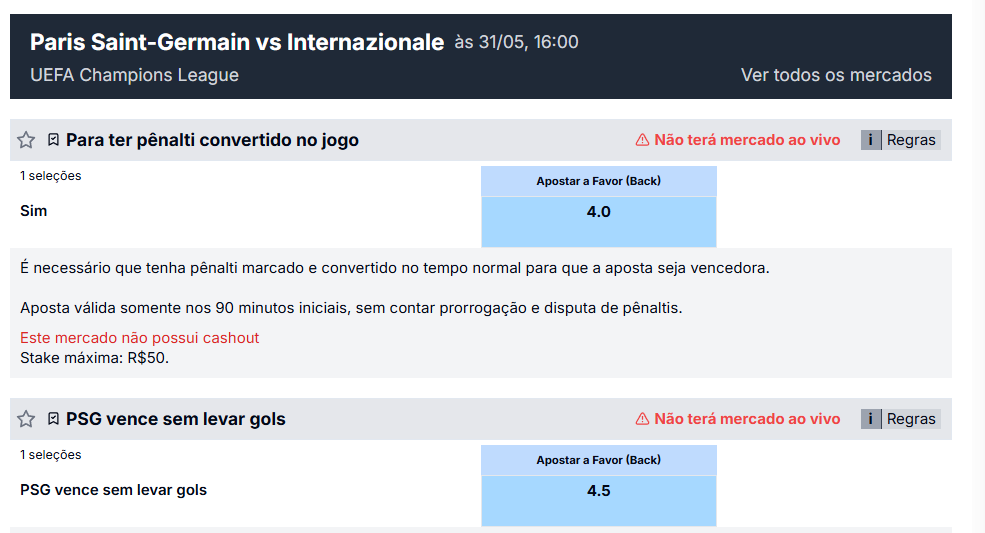Favorite the 'Para ter pênalti convertido' market star

(x=26, y=140)
